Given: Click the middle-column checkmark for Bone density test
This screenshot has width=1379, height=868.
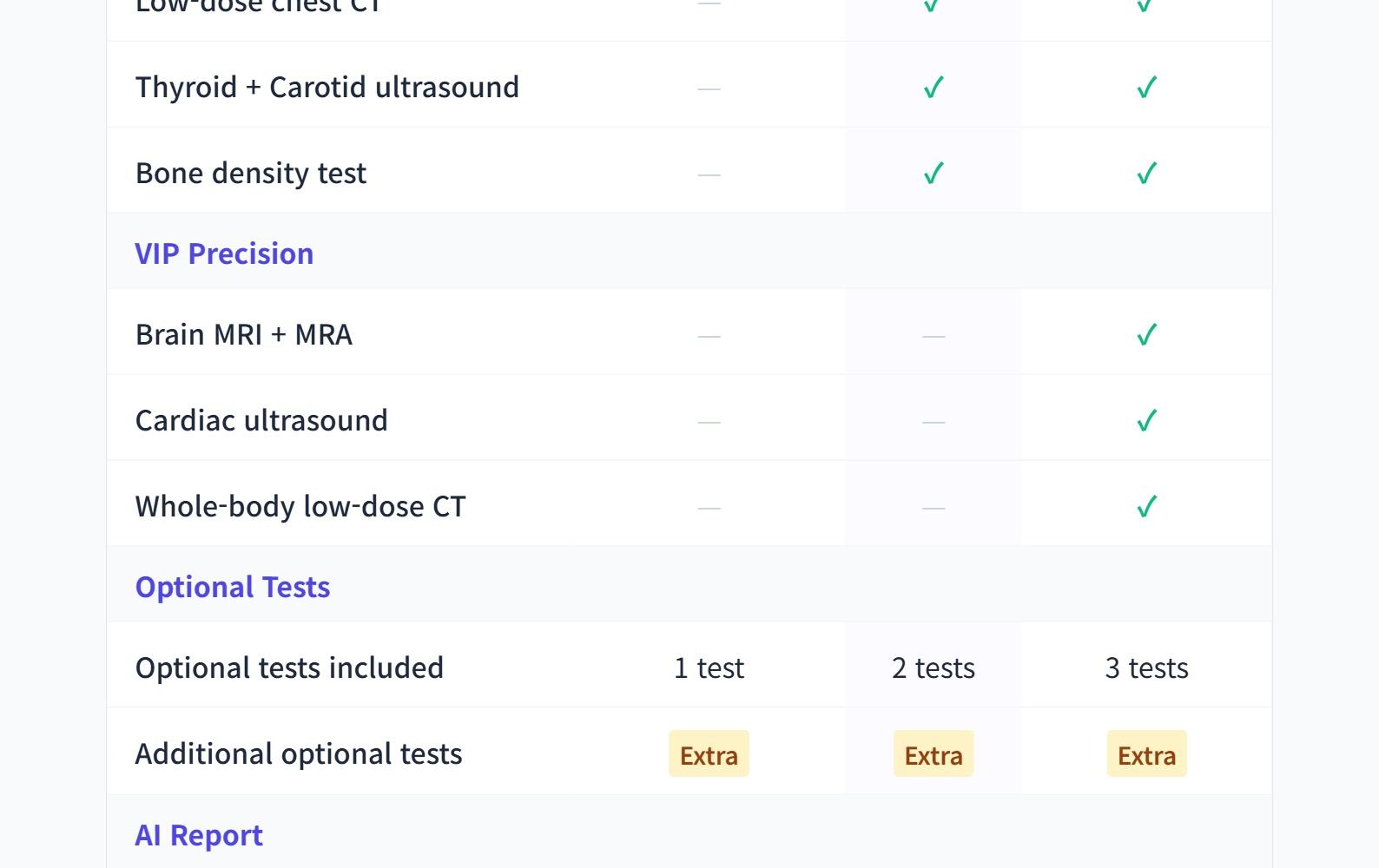Looking at the screenshot, I should click(934, 174).
